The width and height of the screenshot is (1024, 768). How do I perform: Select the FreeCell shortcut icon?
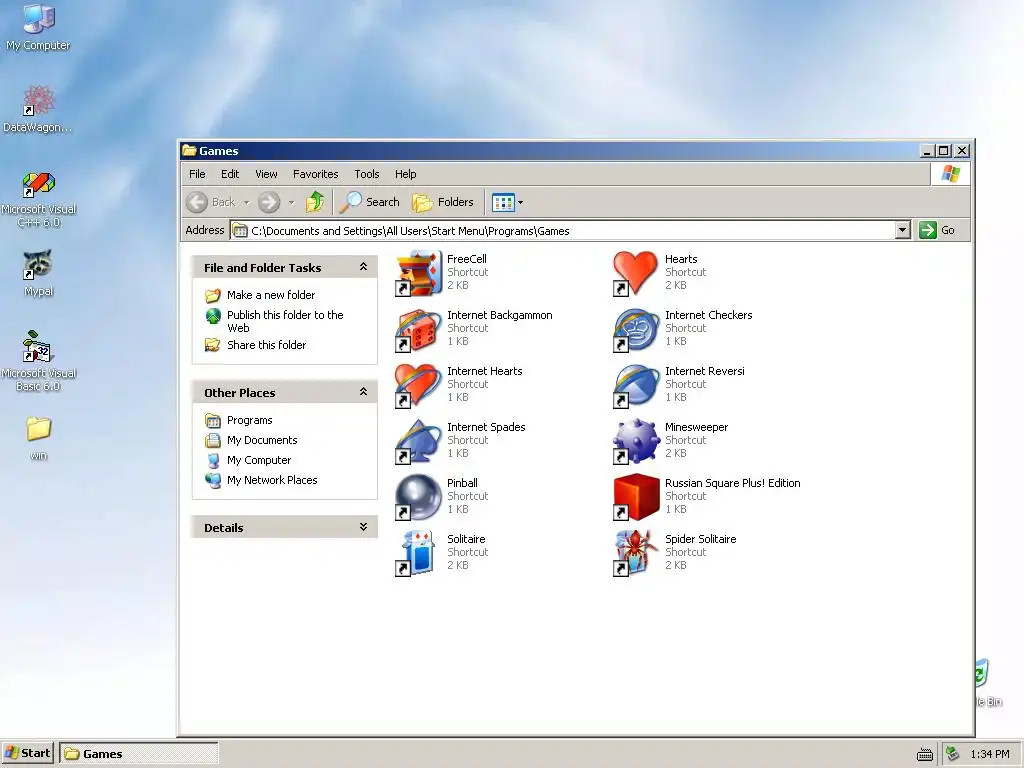click(x=419, y=273)
